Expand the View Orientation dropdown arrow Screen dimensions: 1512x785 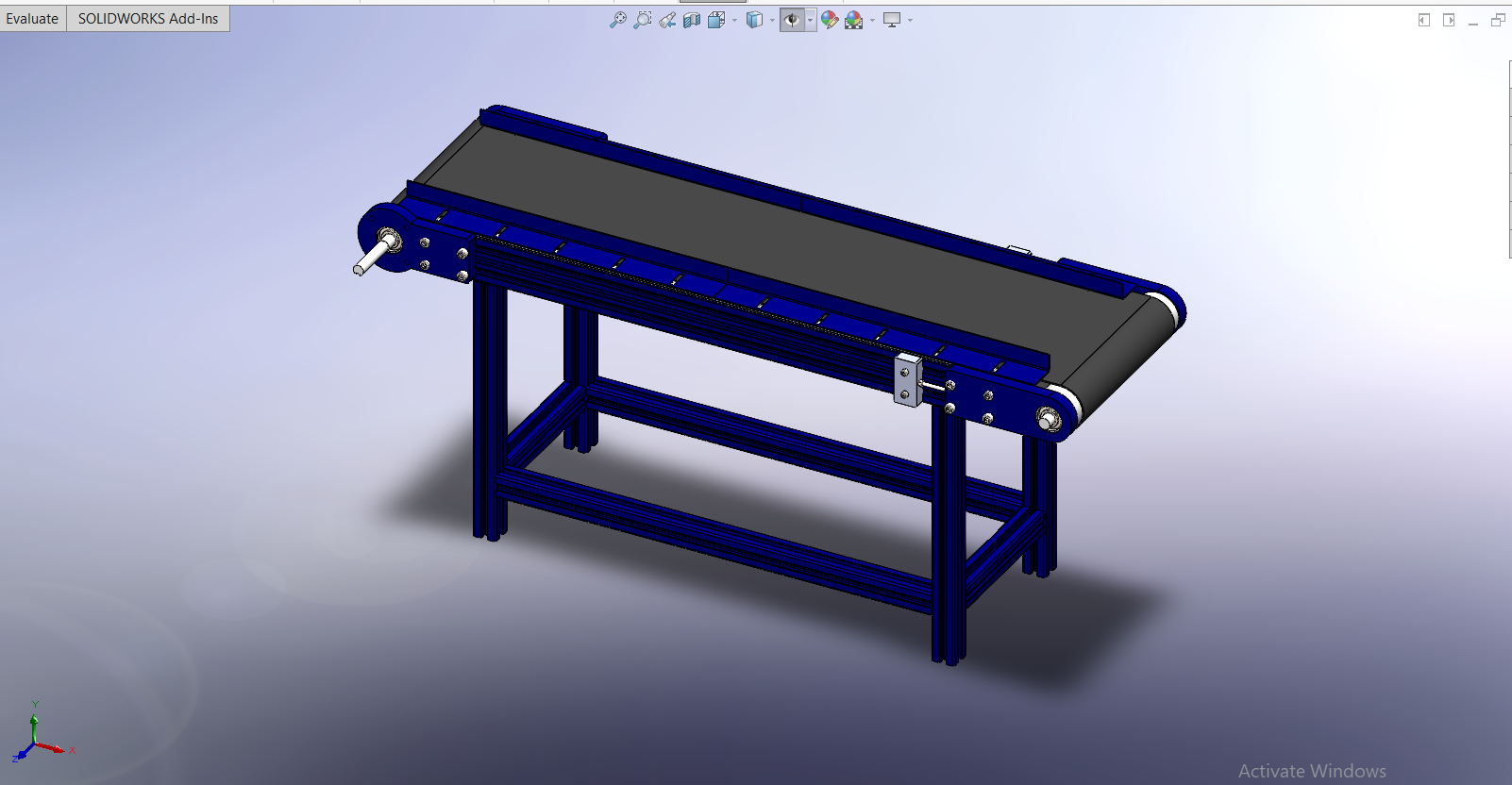[x=734, y=20]
